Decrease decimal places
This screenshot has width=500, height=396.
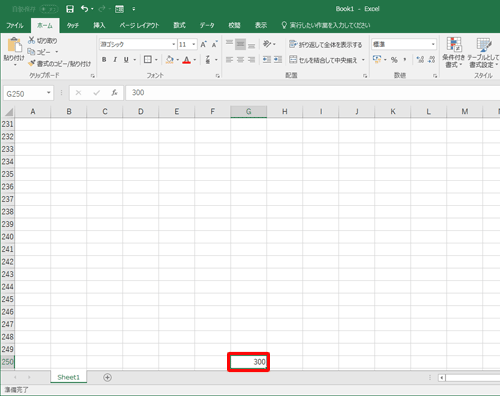pyautogui.click(x=432, y=60)
